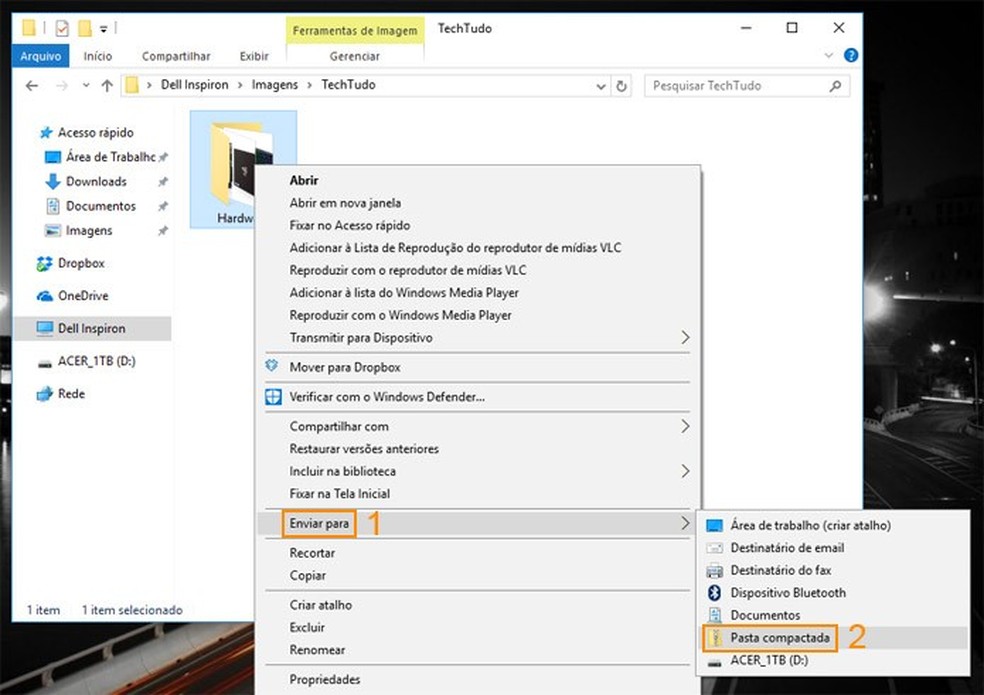Expand the ribbon with the chevron
Viewport: 984px width, 695px height.
pyautogui.click(x=828, y=55)
